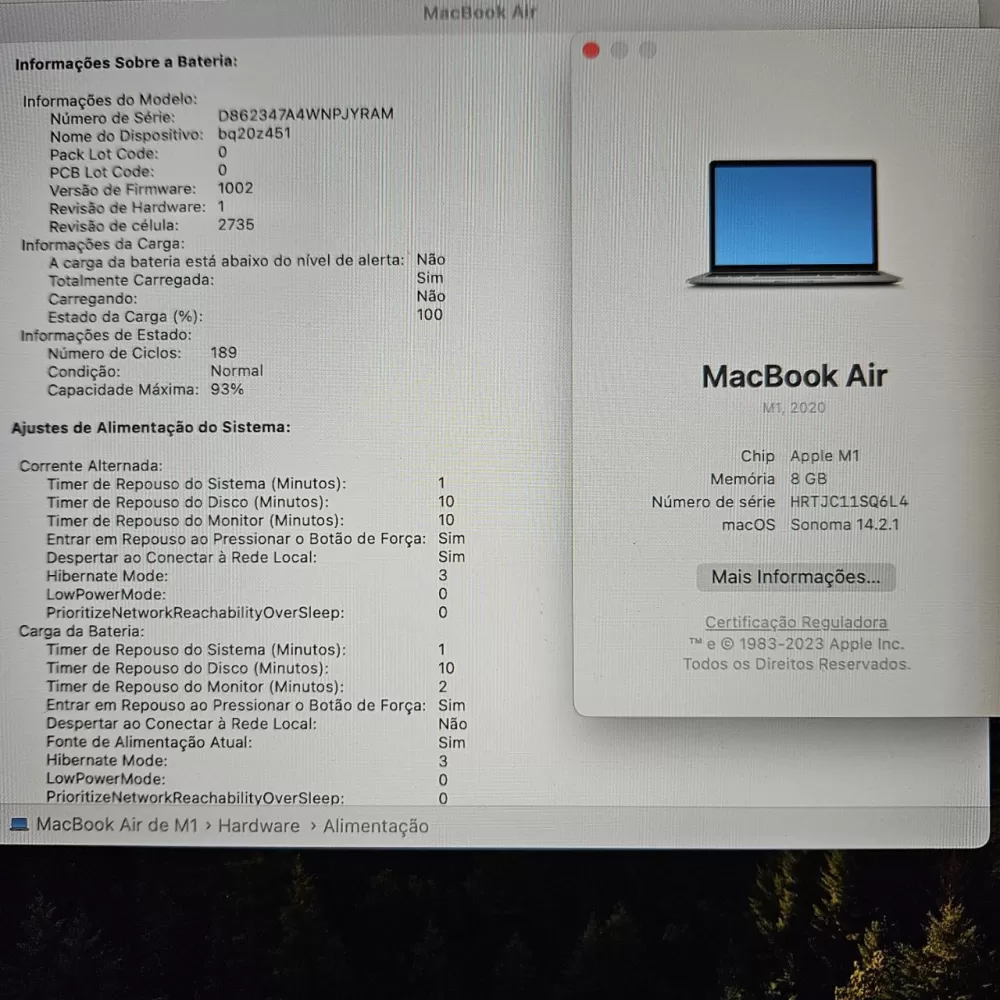Viewport: 1000px width, 1000px height.
Task: Open the Certificação Reguladora link
Action: pos(796,622)
